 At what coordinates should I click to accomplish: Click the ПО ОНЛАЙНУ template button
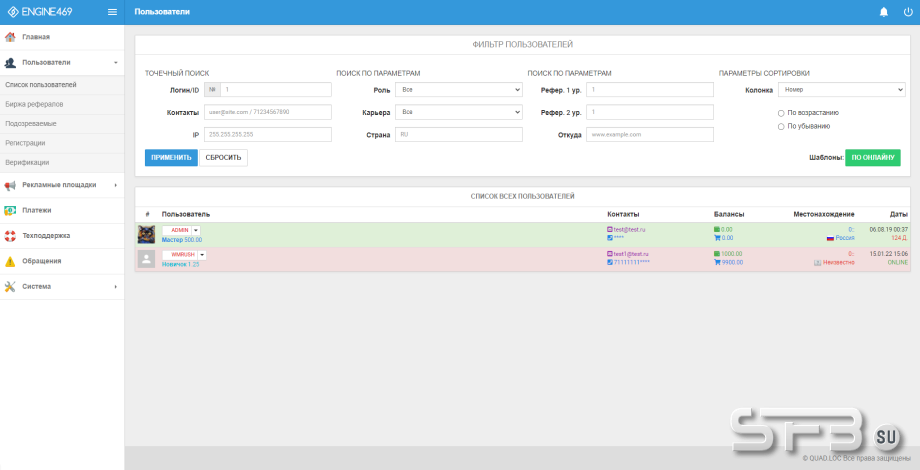872,157
